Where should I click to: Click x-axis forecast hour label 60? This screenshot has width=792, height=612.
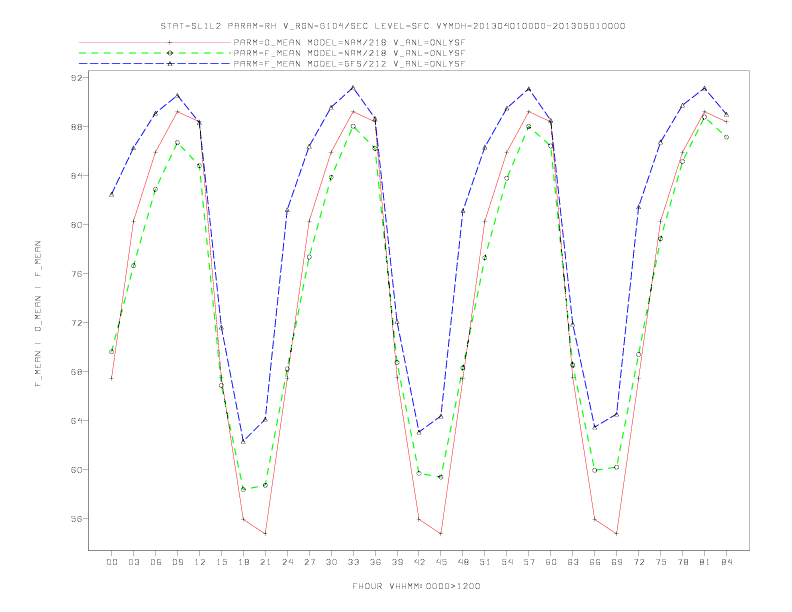(x=551, y=562)
